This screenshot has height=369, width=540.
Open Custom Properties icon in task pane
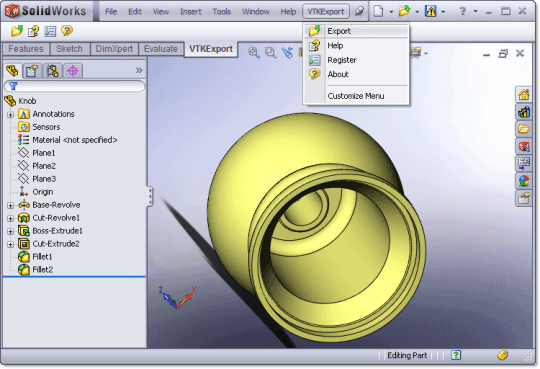pyautogui.click(x=524, y=198)
